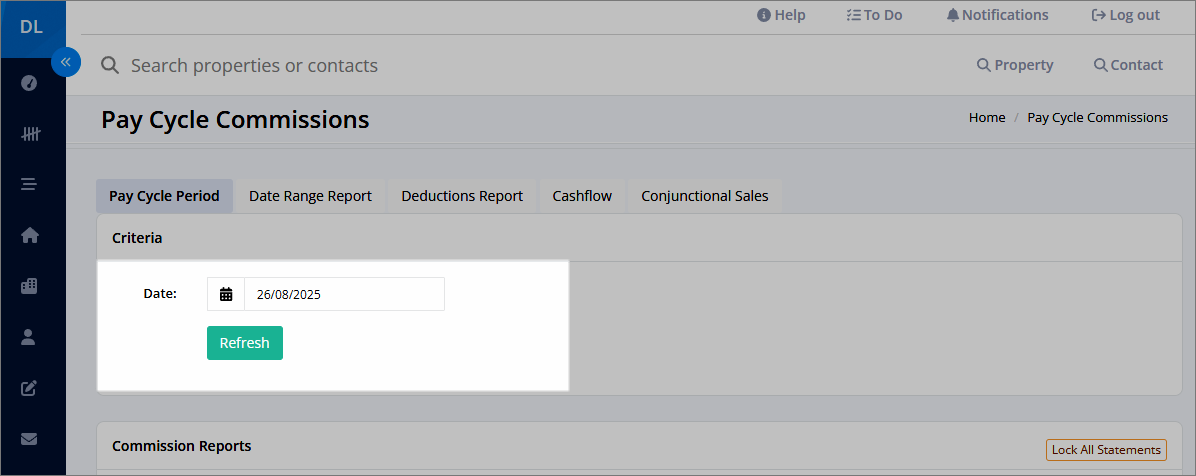
Task: Open the person contacts icon in the sidebar
Action: pos(29,337)
